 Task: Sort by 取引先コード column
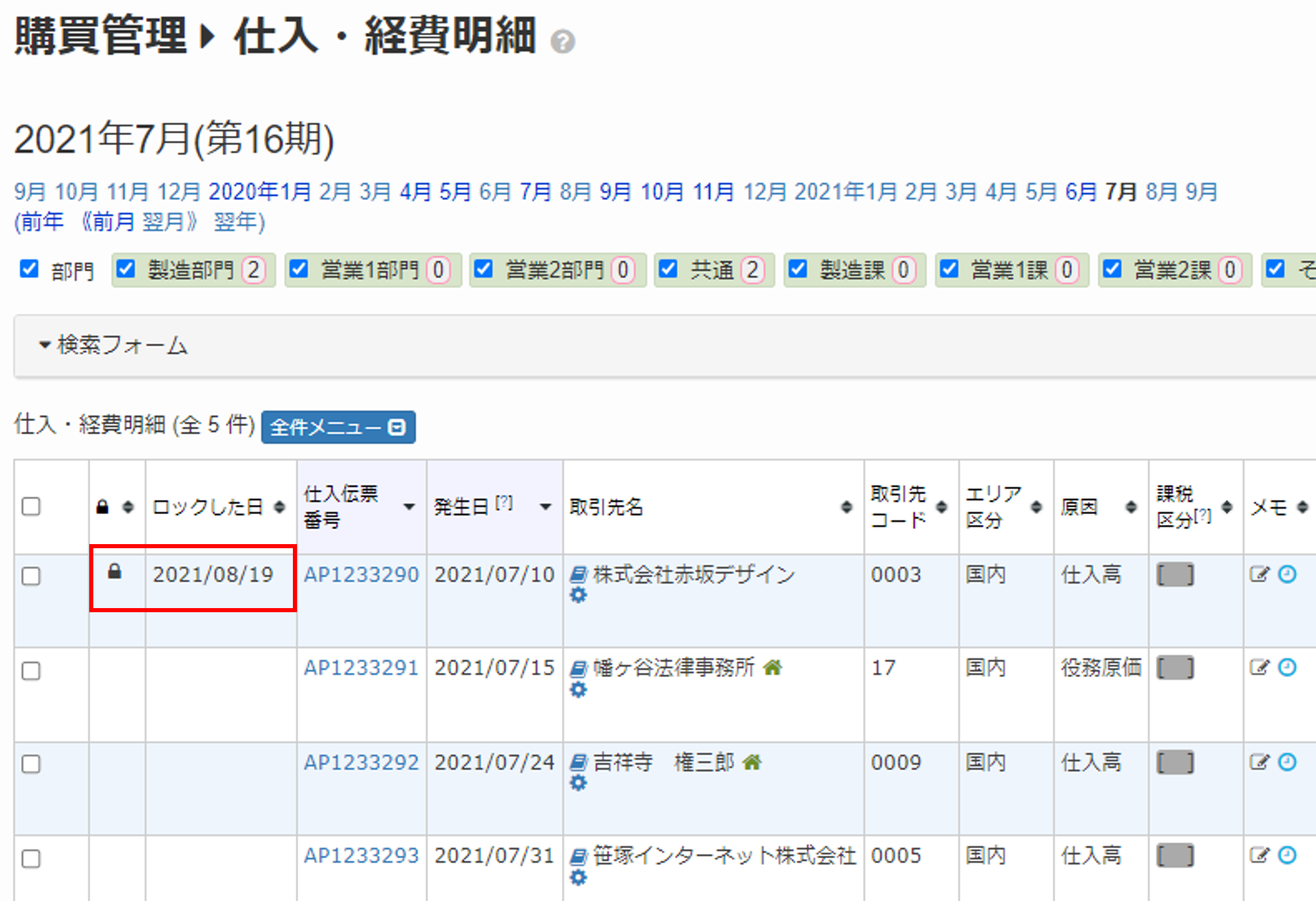click(x=942, y=507)
